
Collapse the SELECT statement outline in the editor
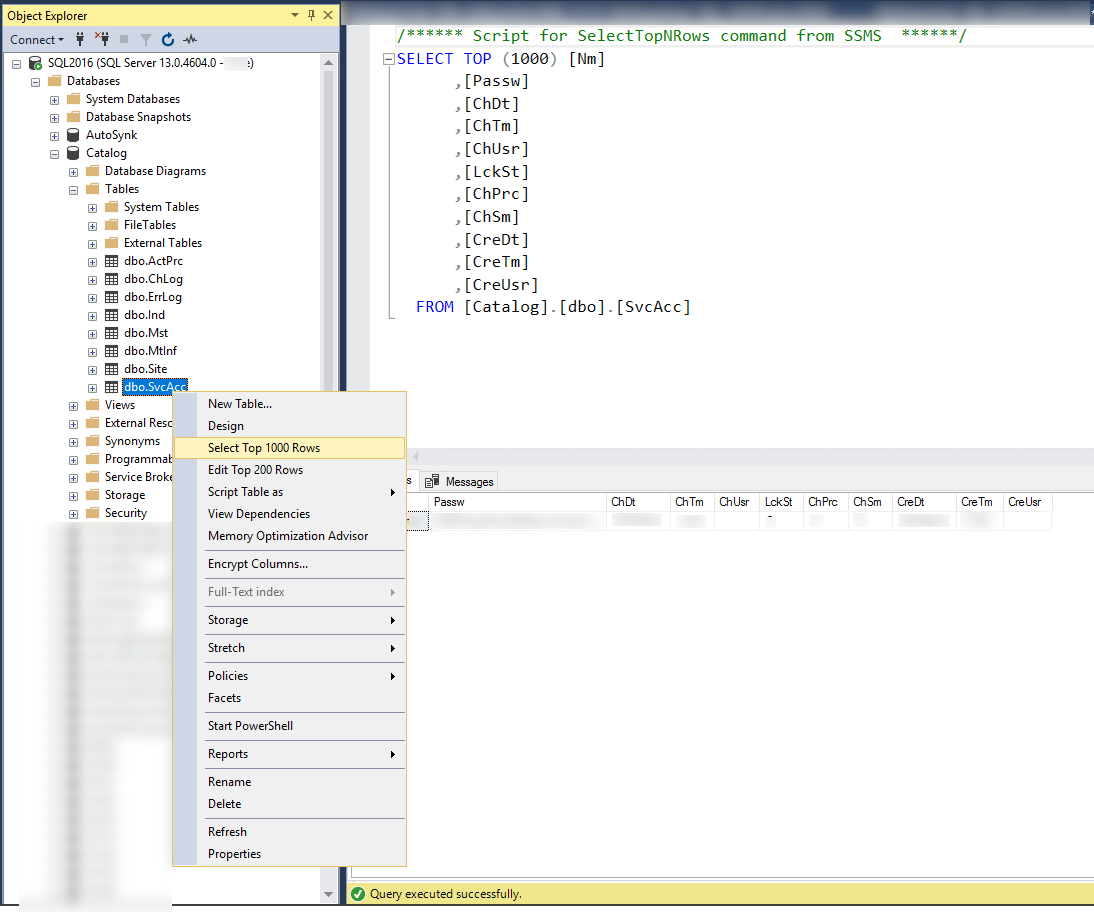388,59
